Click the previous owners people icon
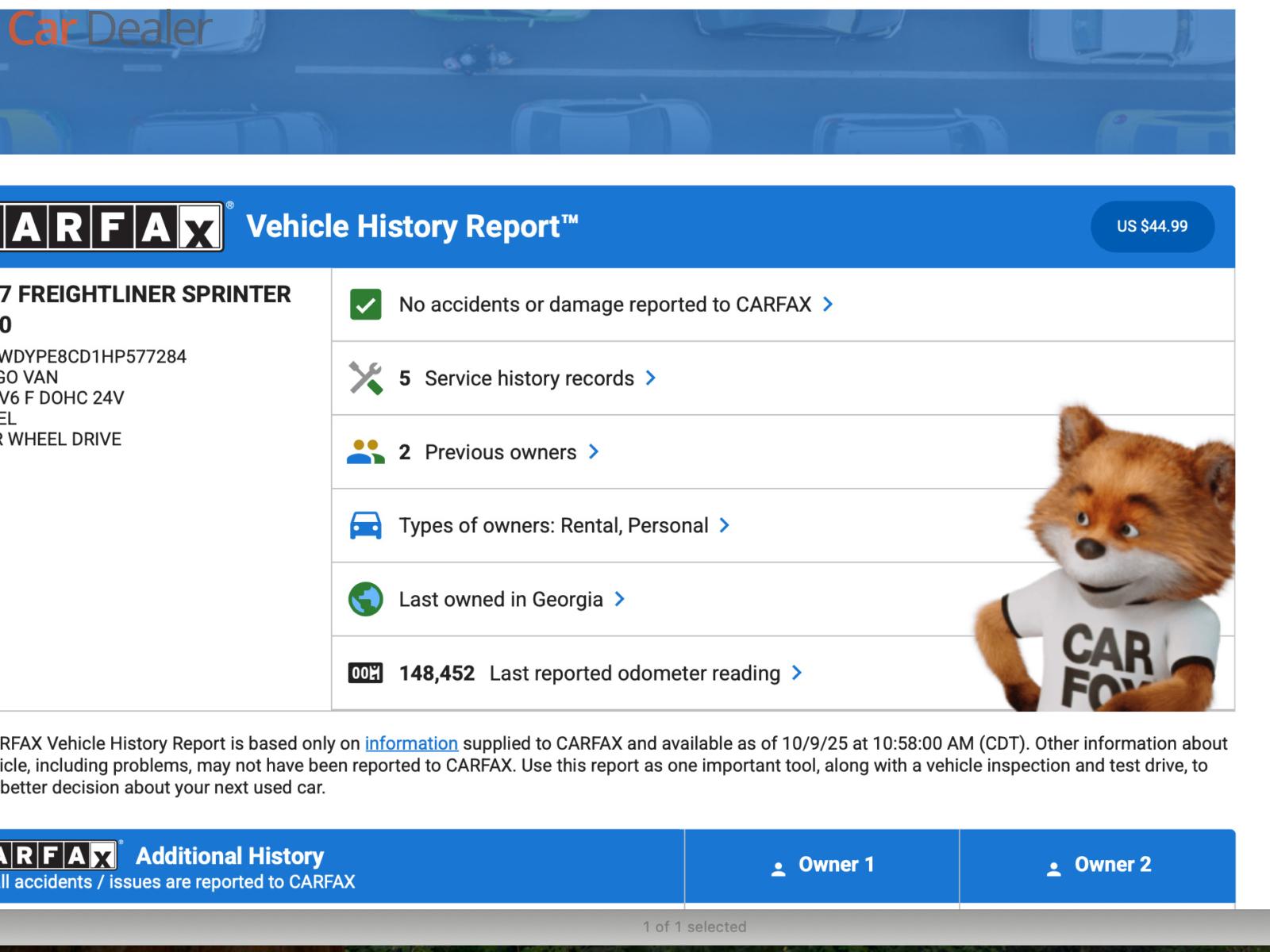The height and width of the screenshot is (952, 1270). (365, 452)
